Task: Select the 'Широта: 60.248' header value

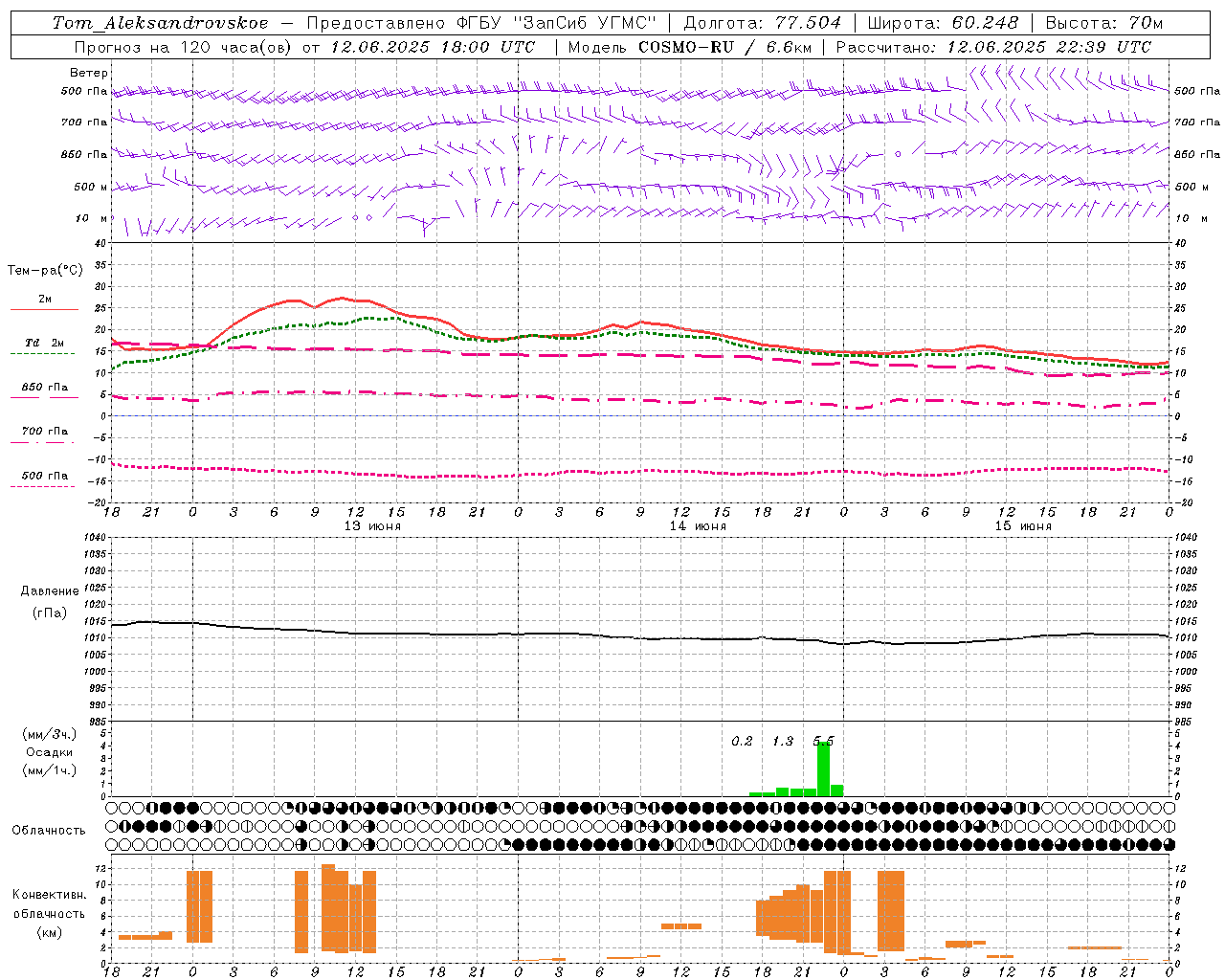Action: pyautogui.click(x=944, y=23)
